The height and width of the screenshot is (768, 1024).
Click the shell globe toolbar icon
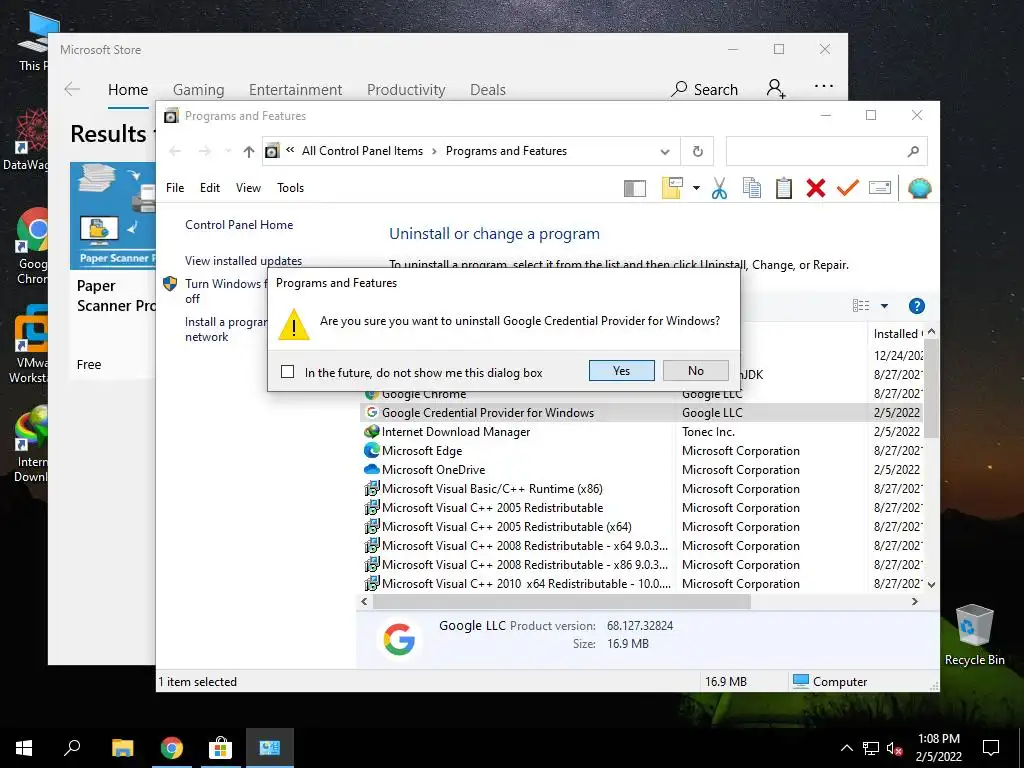[x=920, y=188]
